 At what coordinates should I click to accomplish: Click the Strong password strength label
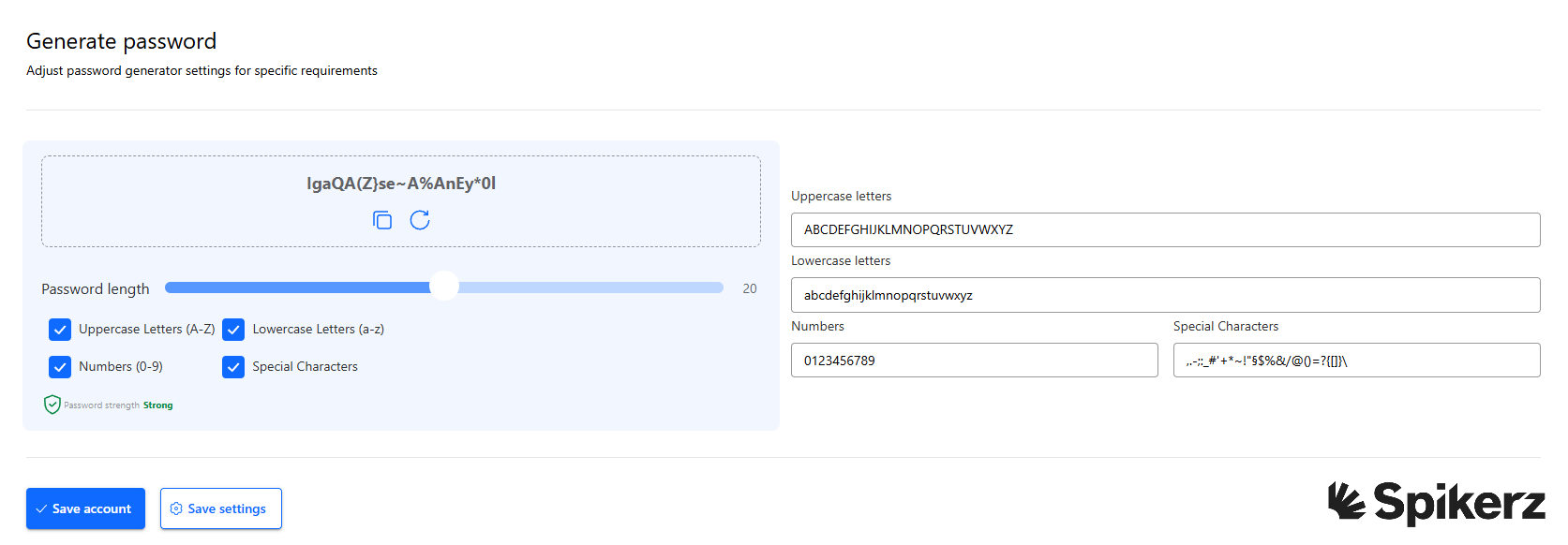158,405
